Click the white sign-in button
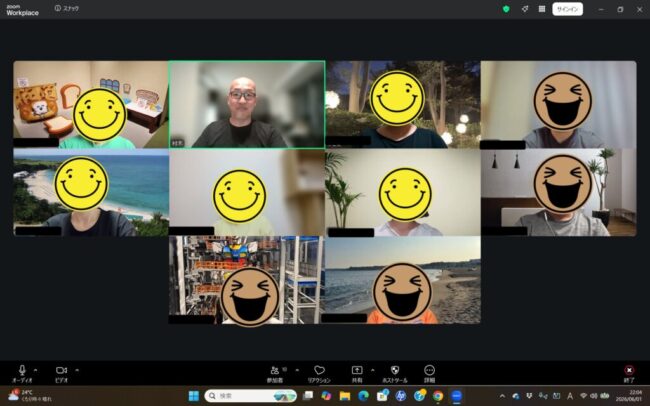Screen dimensions: 650x406 tap(568, 9)
